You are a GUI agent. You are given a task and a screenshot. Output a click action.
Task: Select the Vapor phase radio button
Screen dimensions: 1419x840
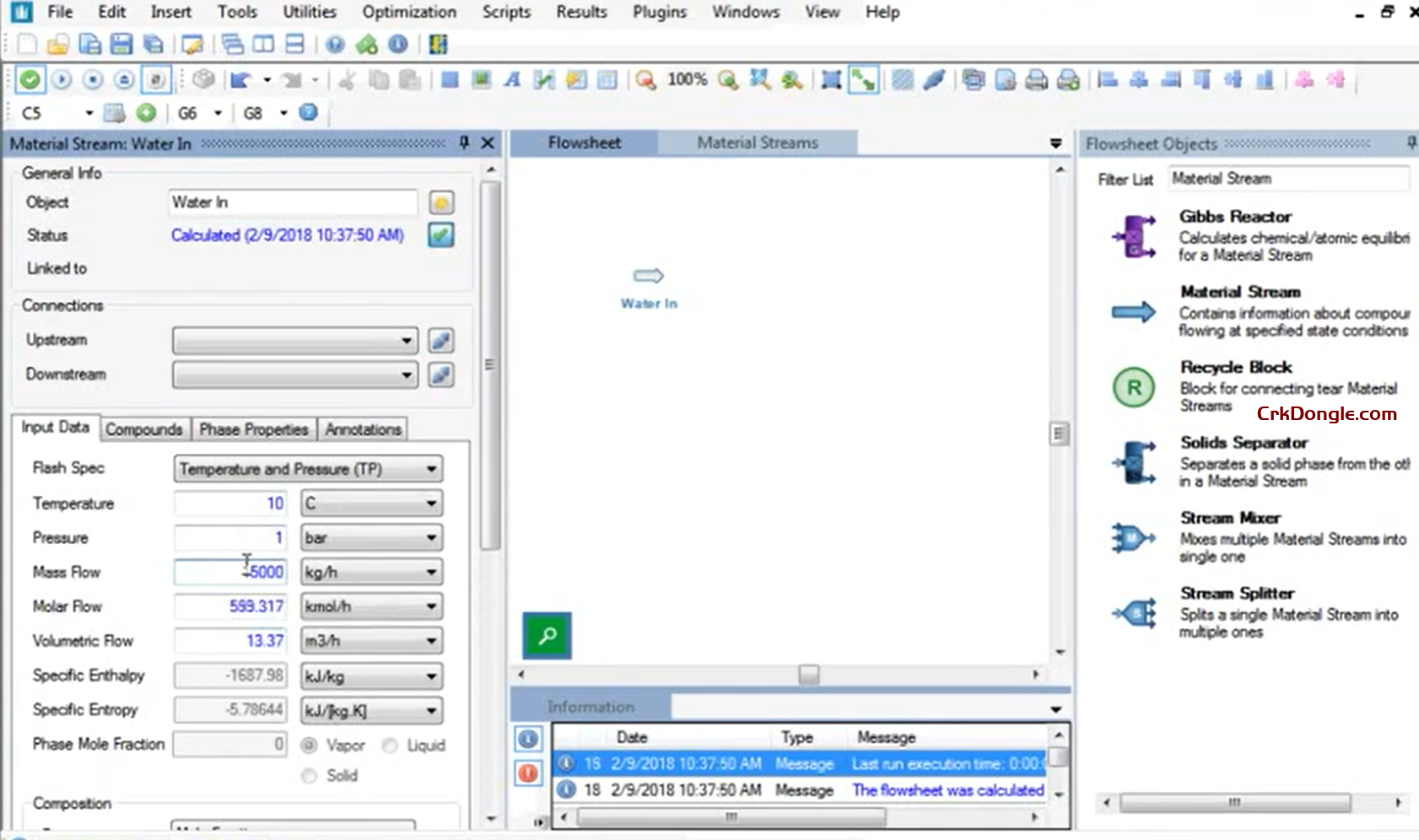[x=309, y=745]
